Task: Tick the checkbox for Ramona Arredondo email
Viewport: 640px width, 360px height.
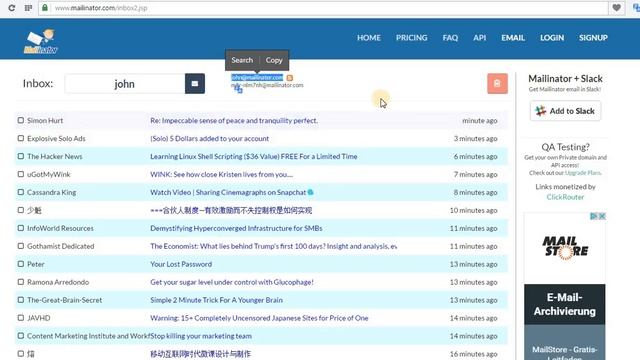Action: (x=21, y=282)
